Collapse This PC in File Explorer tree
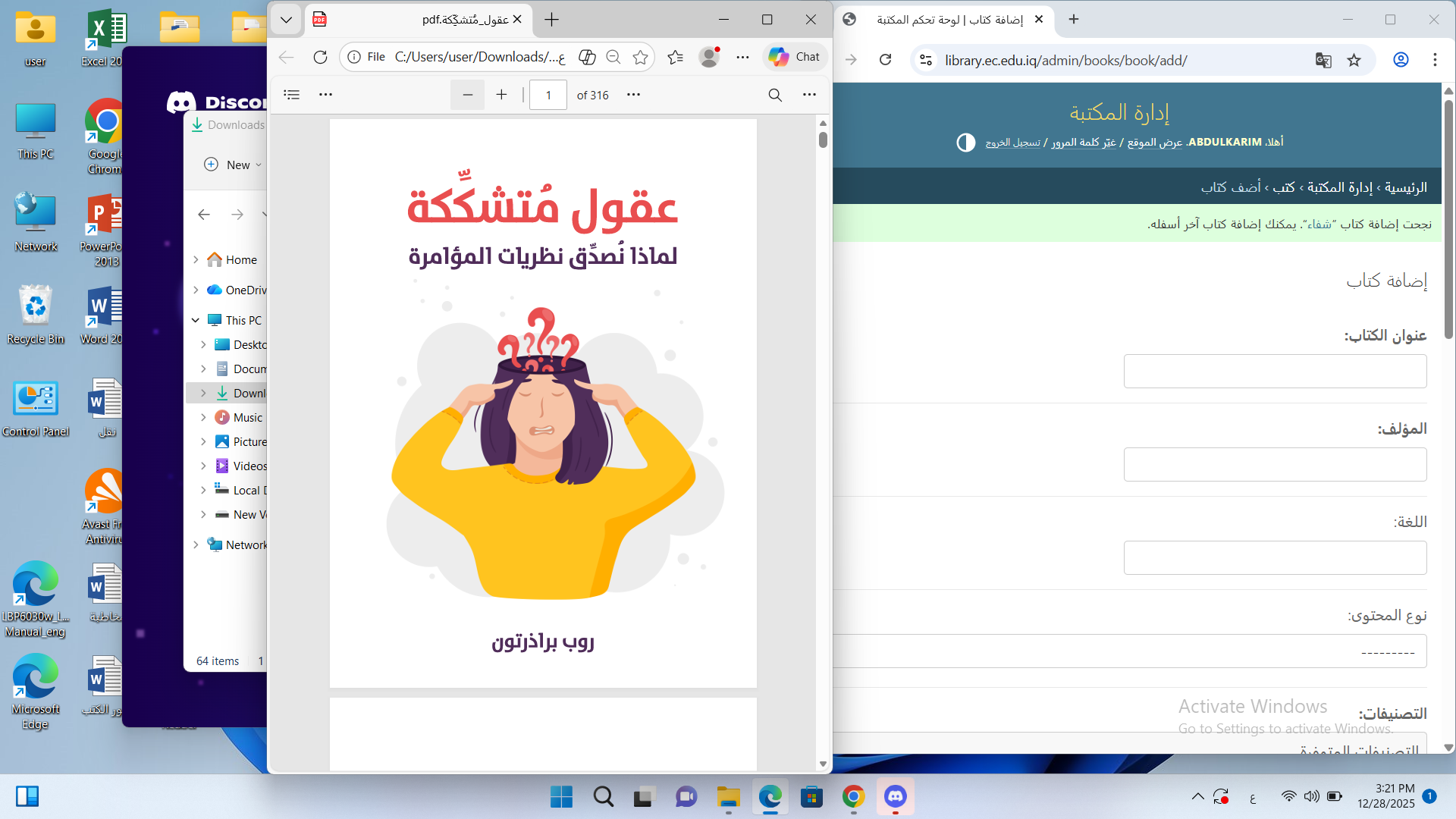The height and width of the screenshot is (819, 1456). [196, 321]
